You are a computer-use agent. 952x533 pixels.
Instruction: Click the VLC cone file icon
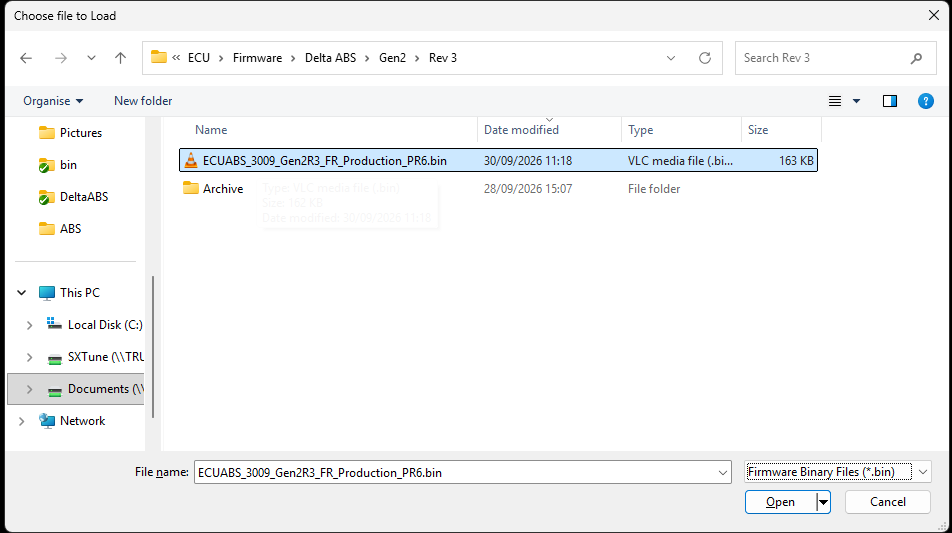click(x=191, y=160)
